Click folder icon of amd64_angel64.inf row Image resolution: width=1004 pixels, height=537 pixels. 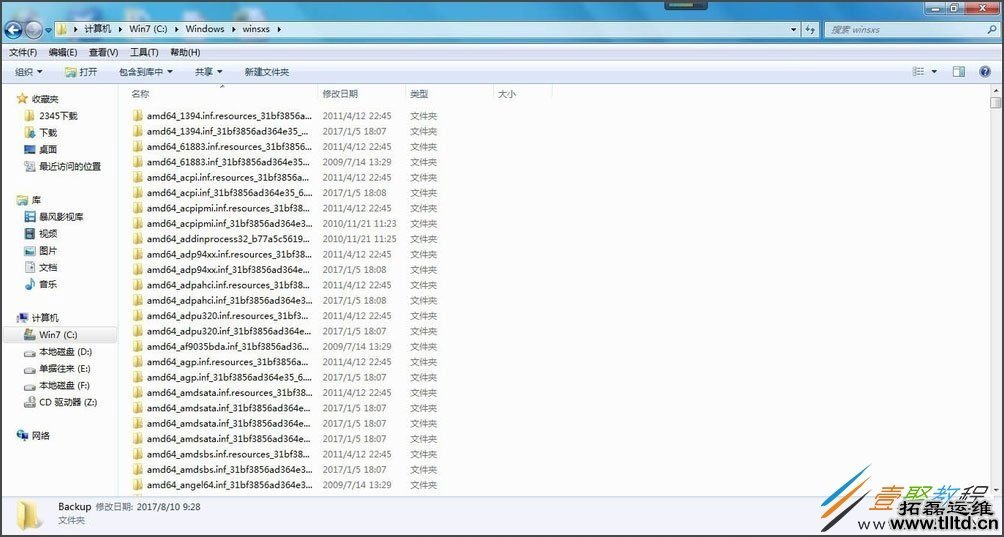138,485
